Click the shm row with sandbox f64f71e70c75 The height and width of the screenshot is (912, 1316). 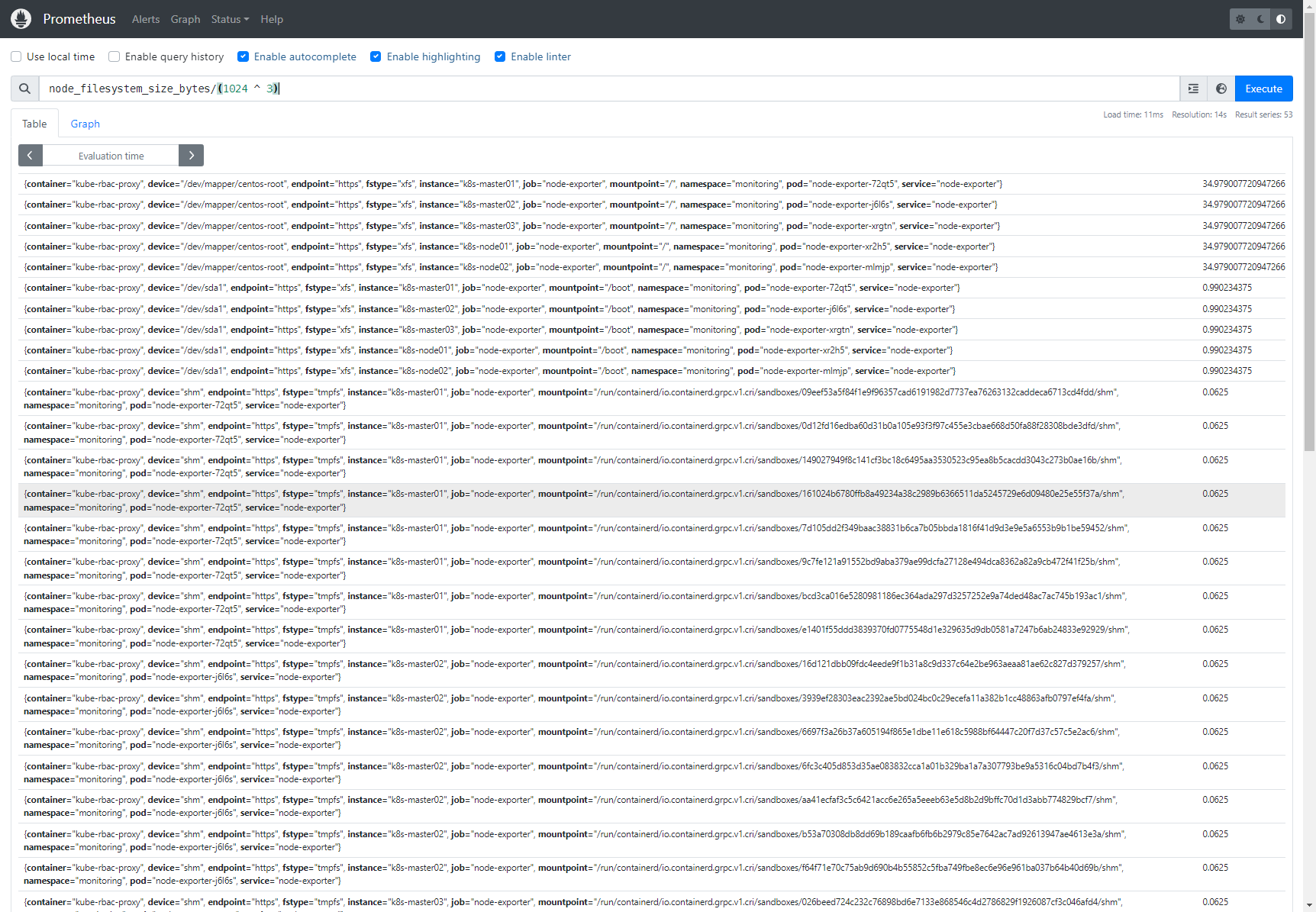point(652,875)
